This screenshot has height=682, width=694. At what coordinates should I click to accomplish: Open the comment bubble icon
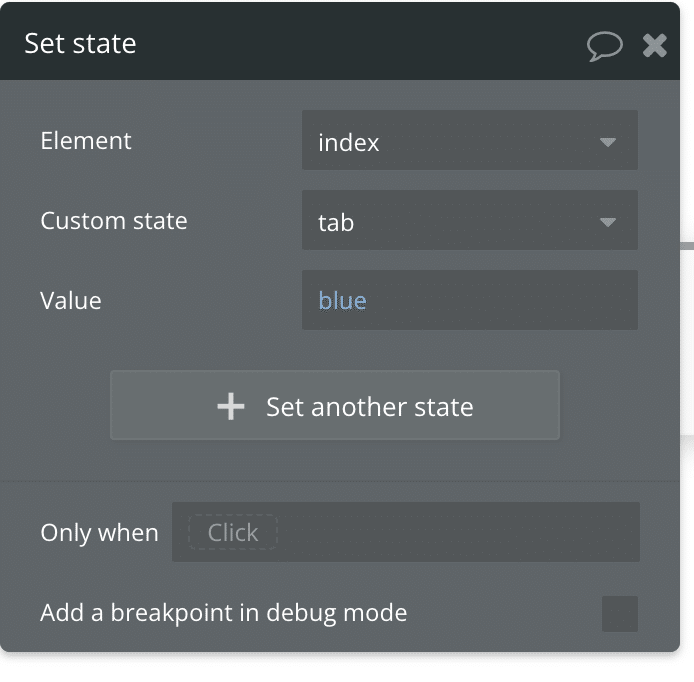click(x=605, y=46)
